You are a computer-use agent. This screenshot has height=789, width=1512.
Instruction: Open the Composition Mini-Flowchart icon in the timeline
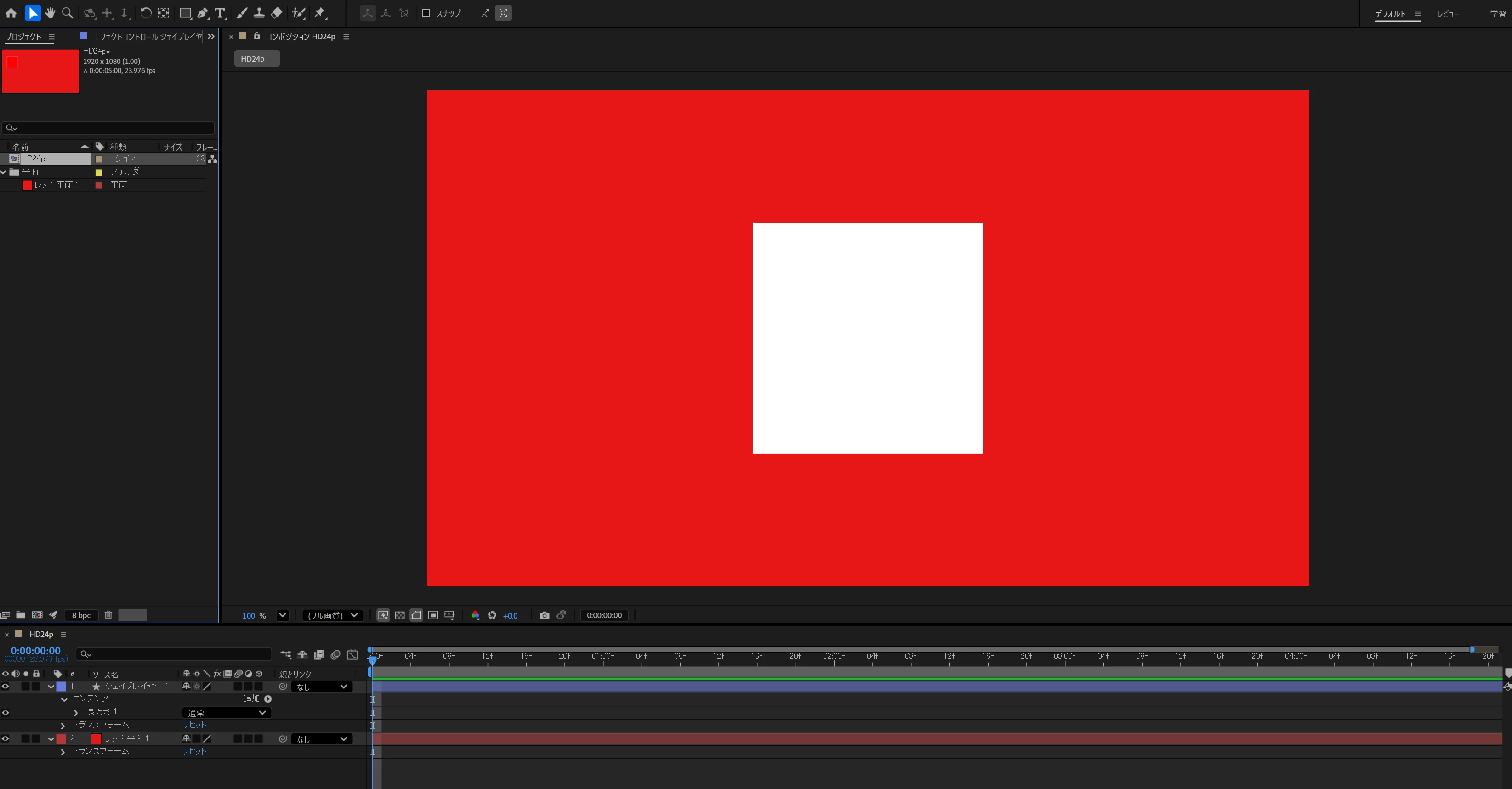[x=286, y=654]
